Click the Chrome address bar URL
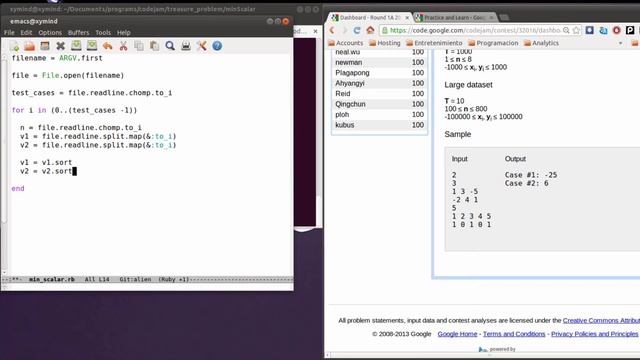 pos(475,30)
